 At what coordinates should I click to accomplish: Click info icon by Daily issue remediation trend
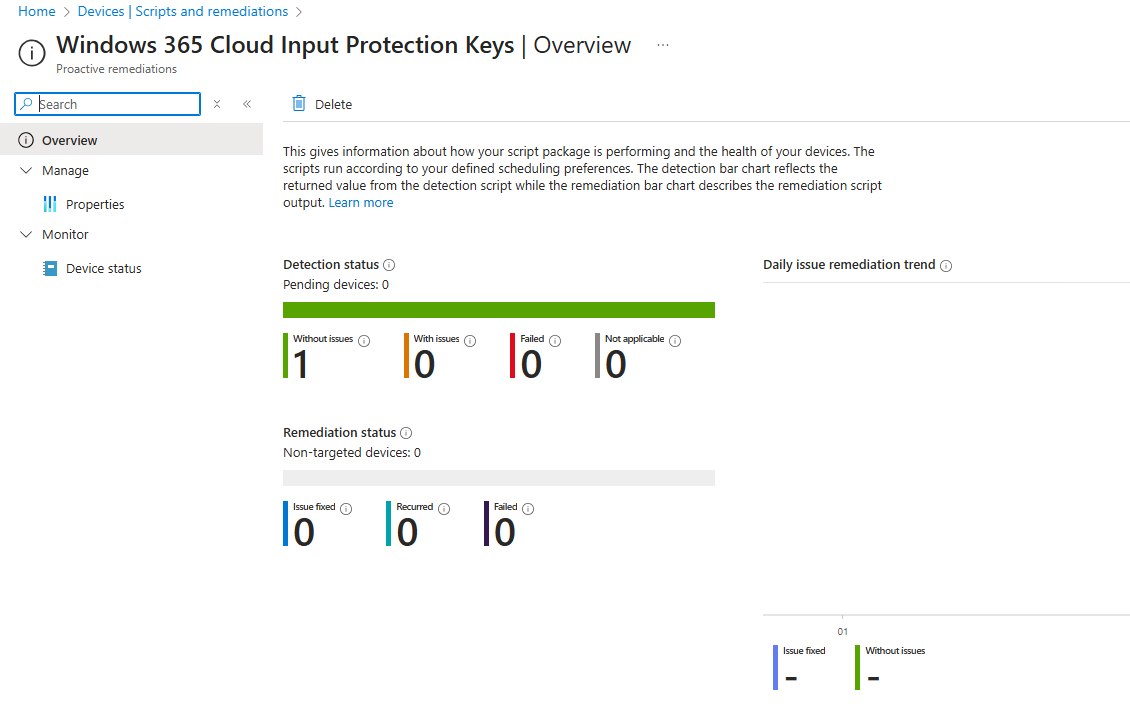[x=946, y=266]
